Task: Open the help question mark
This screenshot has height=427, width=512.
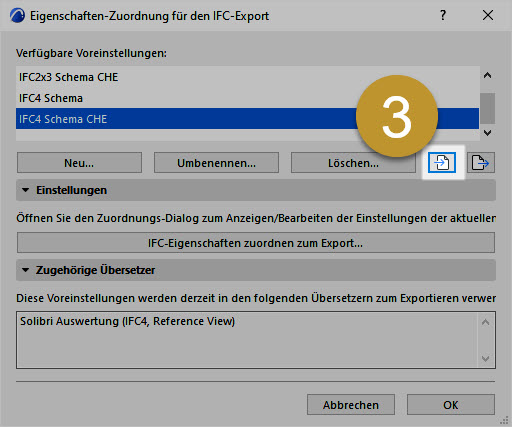Action: pyautogui.click(x=443, y=15)
